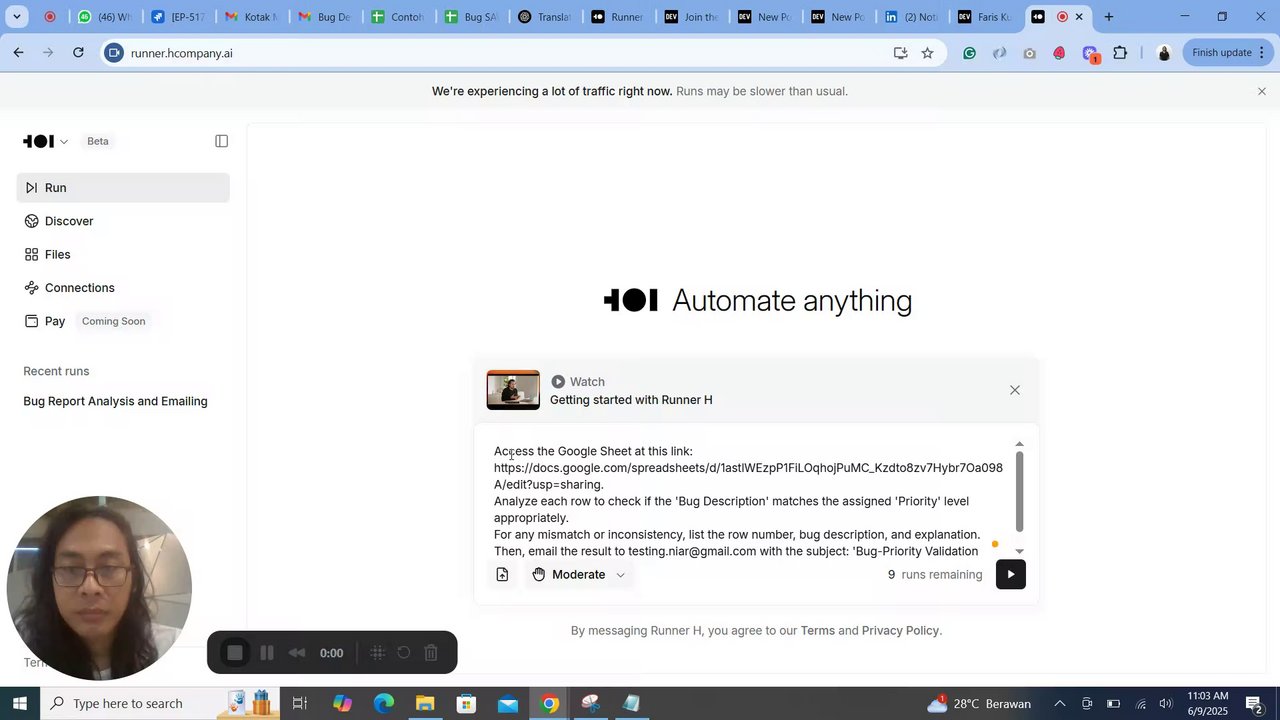Click the Finish update button

pyautogui.click(x=1228, y=53)
